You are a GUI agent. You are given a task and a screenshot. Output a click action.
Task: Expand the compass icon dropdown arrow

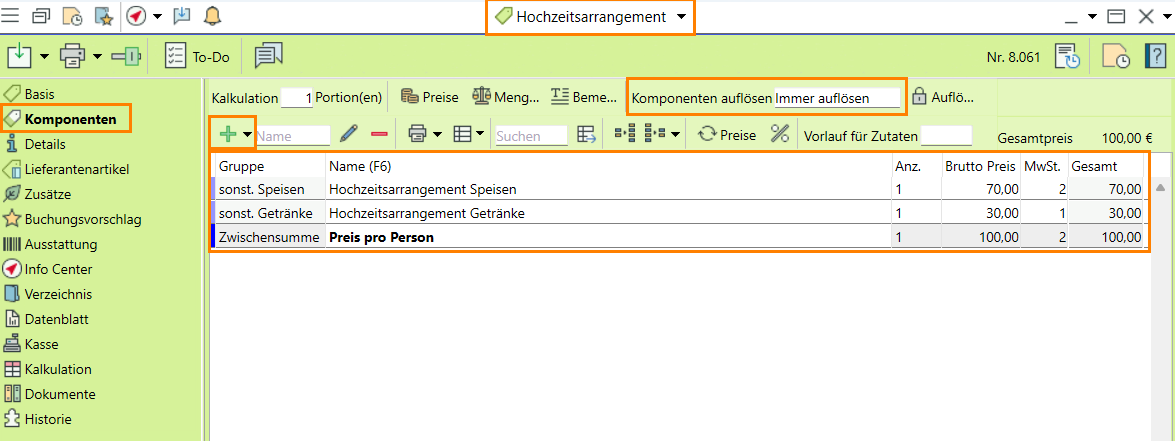tap(157, 16)
